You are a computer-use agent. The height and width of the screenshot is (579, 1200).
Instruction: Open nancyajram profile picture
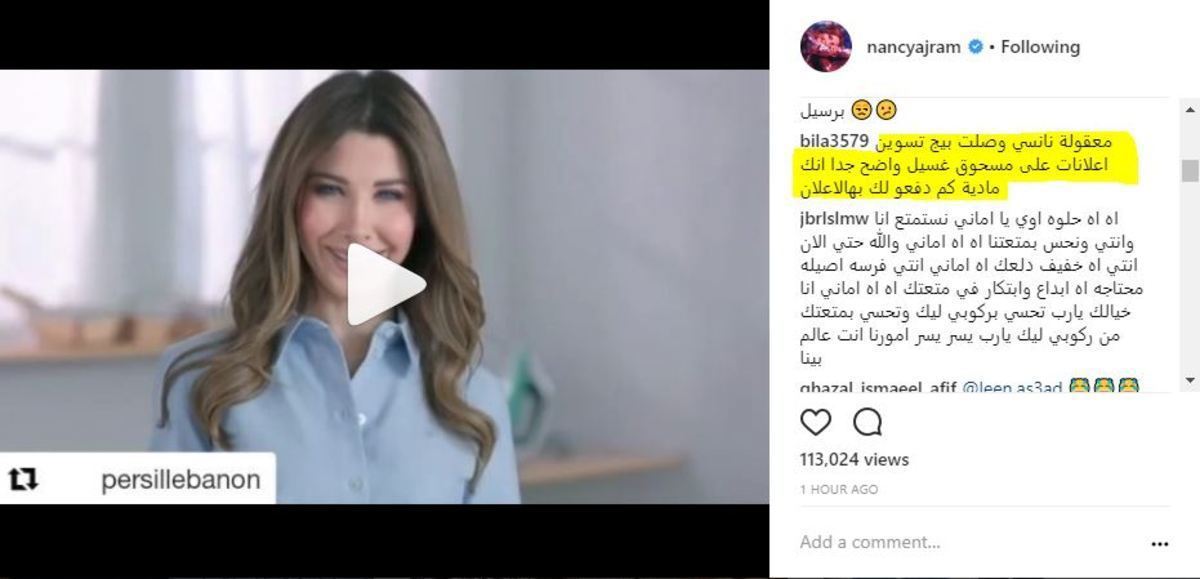point(826,46)
